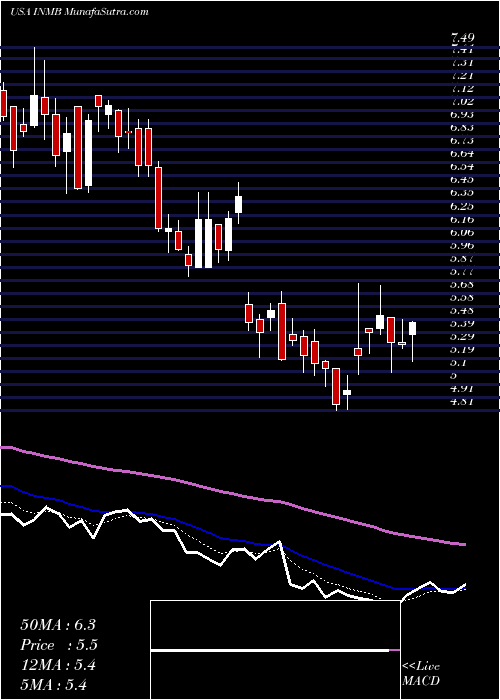Click the 5.58 price axis label
This screenshot has height=700, width=500.
462,297
